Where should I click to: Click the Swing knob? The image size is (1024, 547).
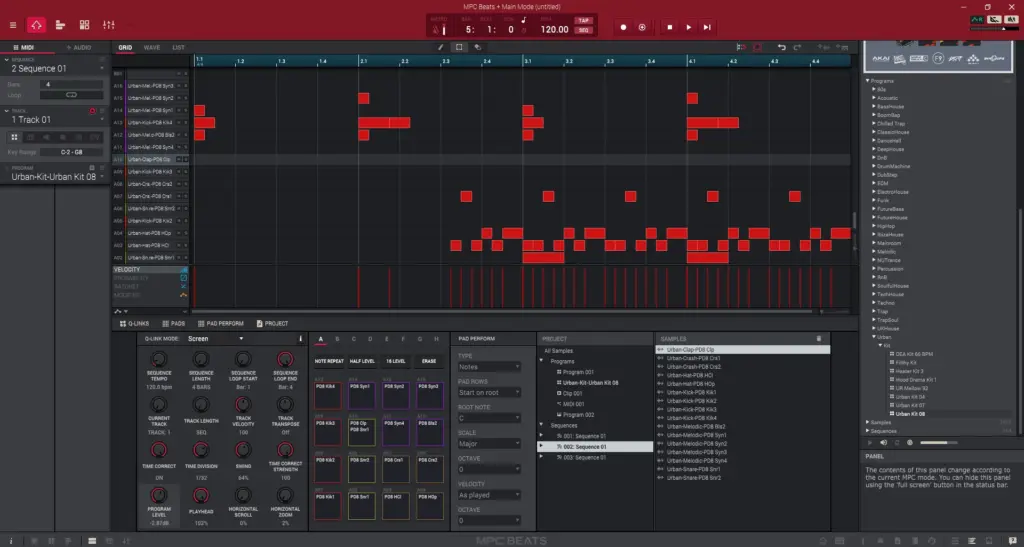(243, 450)
